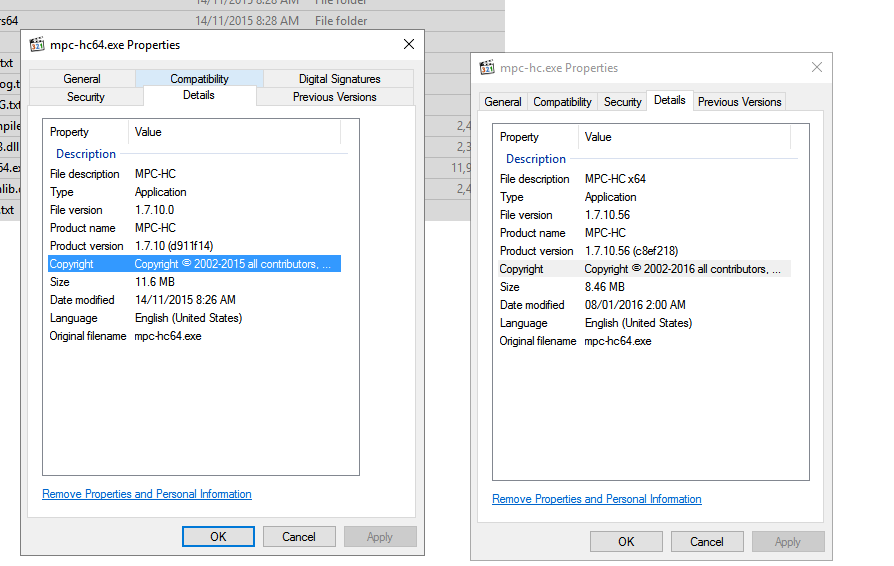Select highlighted Copyright 2002-2015 row
The width and height of the screenshot is (894, 566).
pyautogui.click(x=194, y=264)
